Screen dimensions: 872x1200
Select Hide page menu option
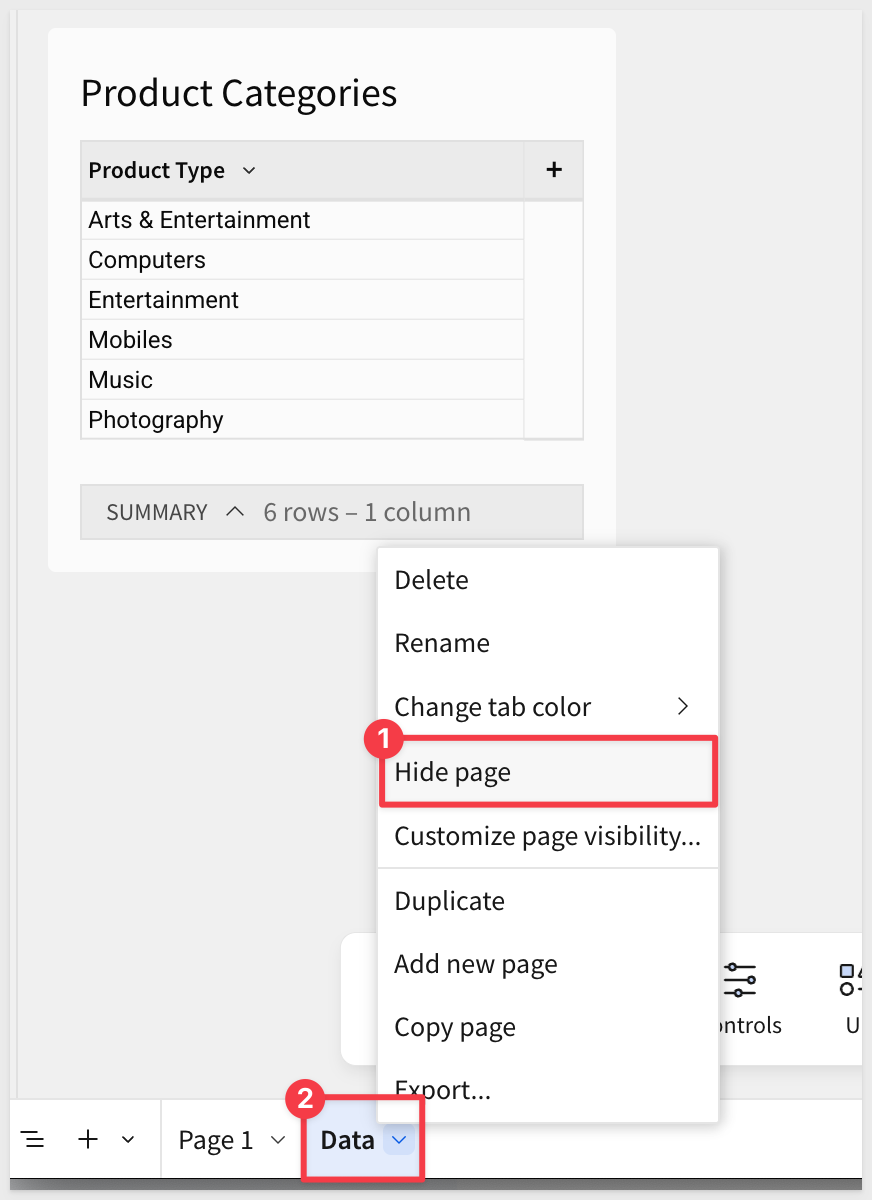pos(453,772)
